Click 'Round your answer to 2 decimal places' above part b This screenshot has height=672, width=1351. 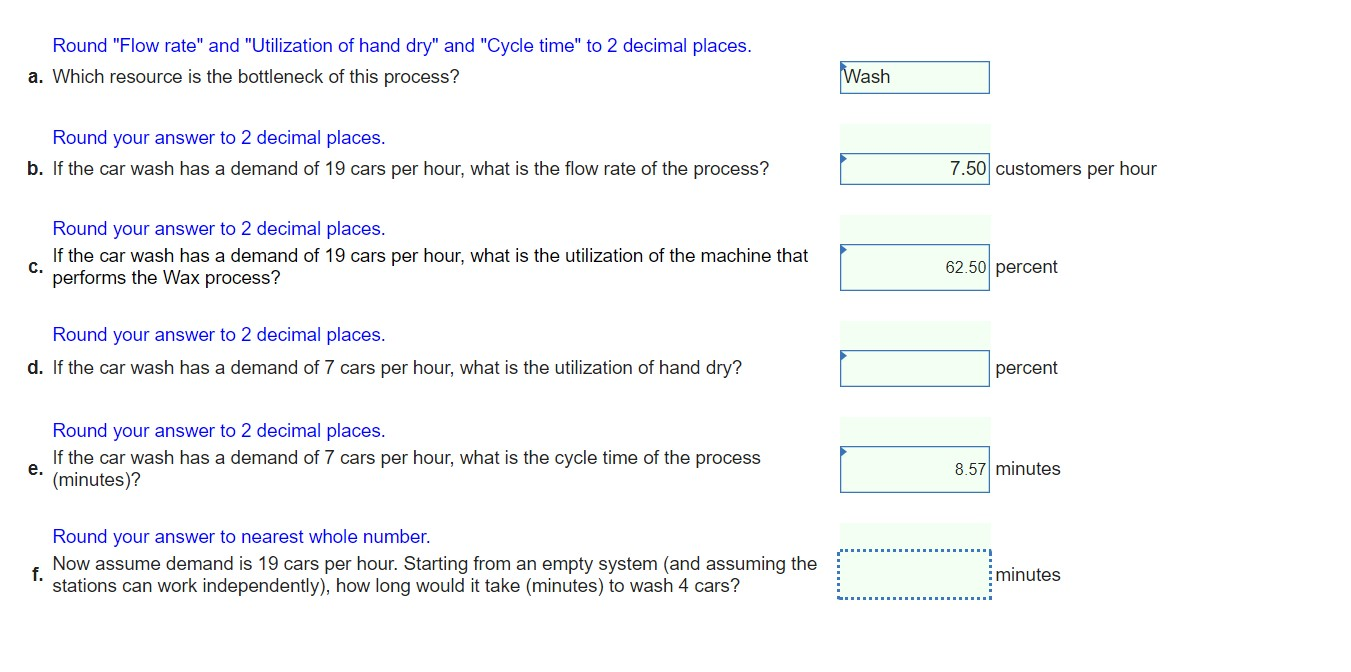[218, 137]
